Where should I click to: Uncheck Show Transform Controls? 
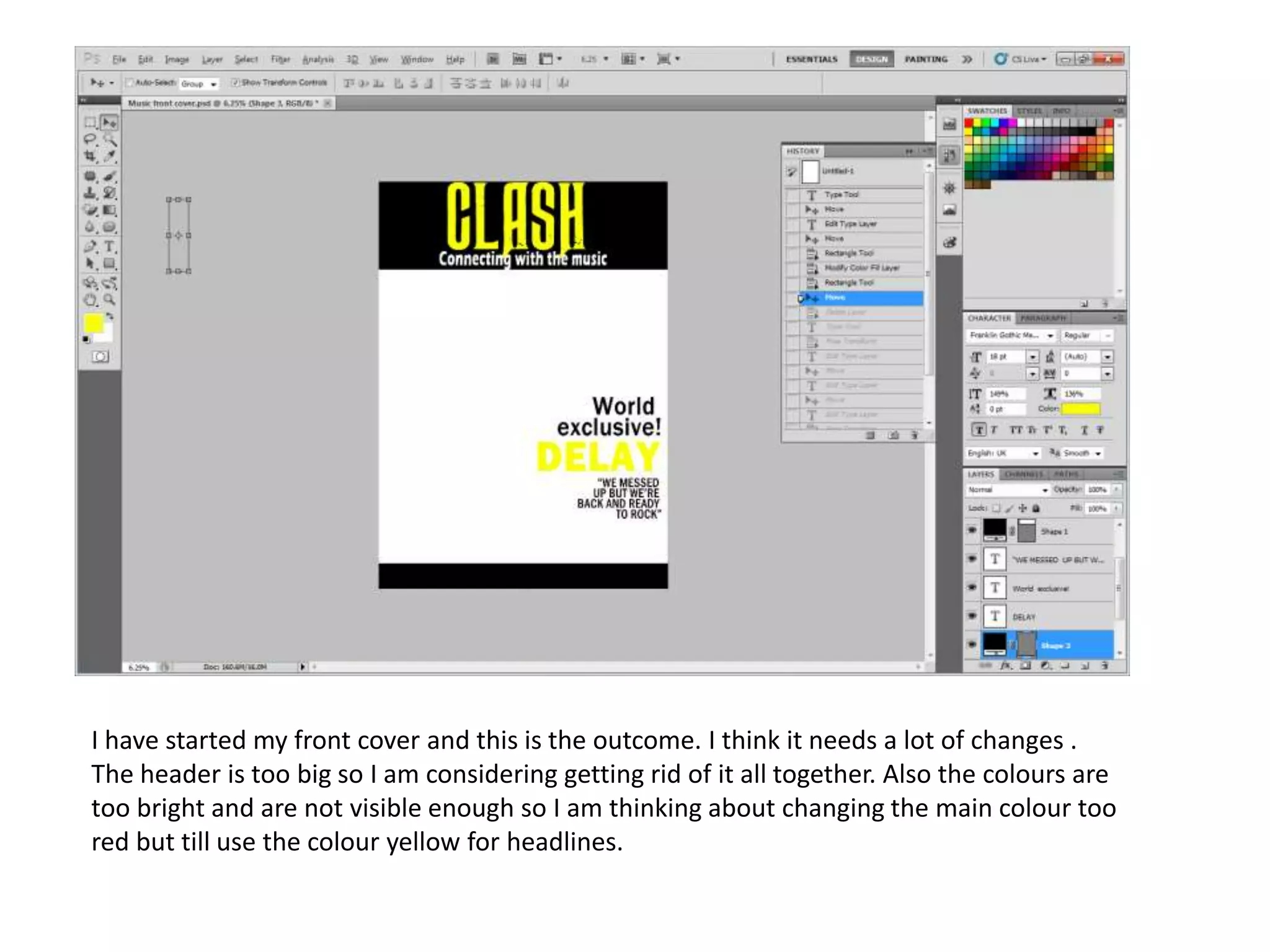click(x=235, y=82)
